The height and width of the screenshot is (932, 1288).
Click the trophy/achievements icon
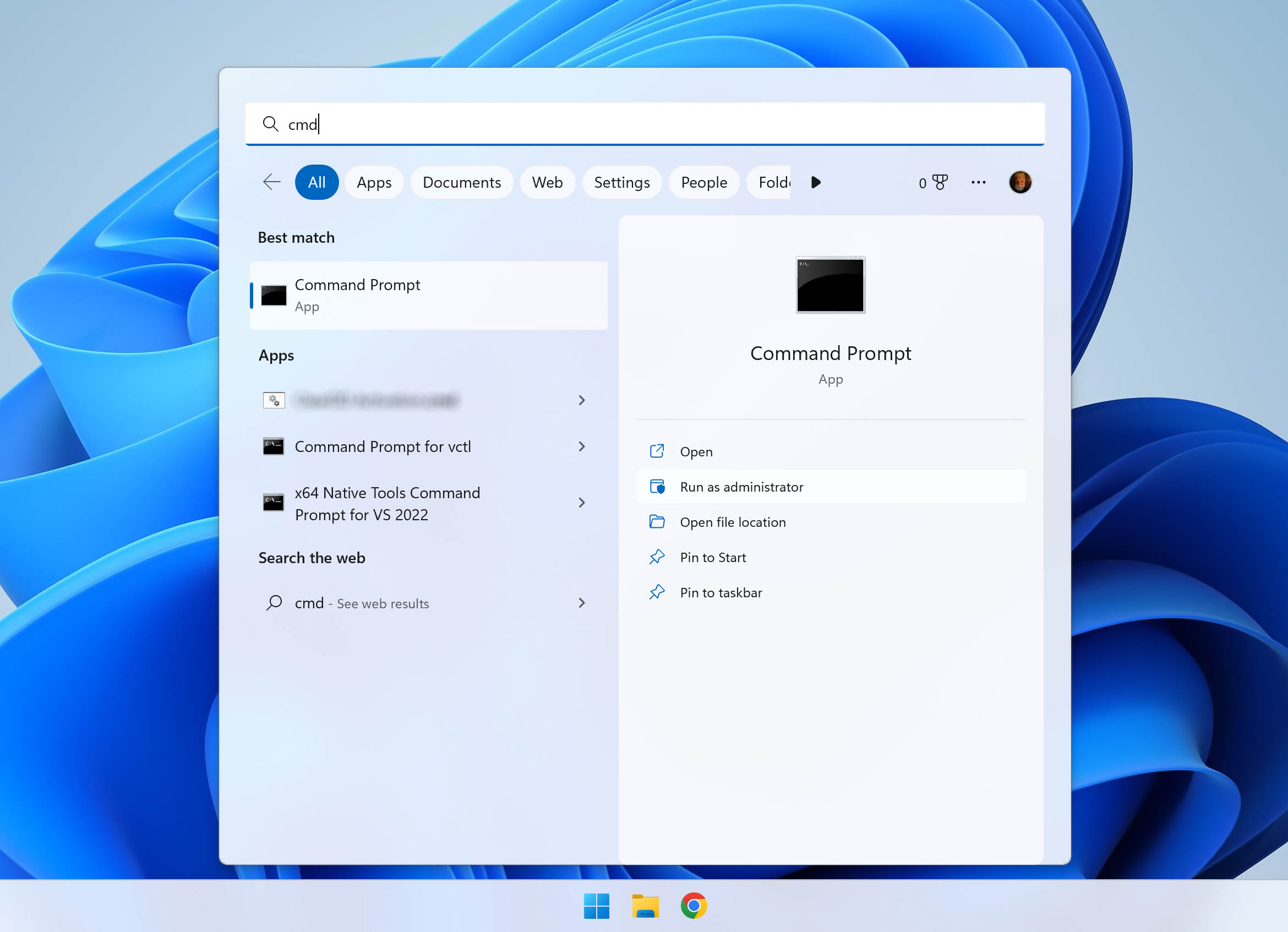coord(940,182)
